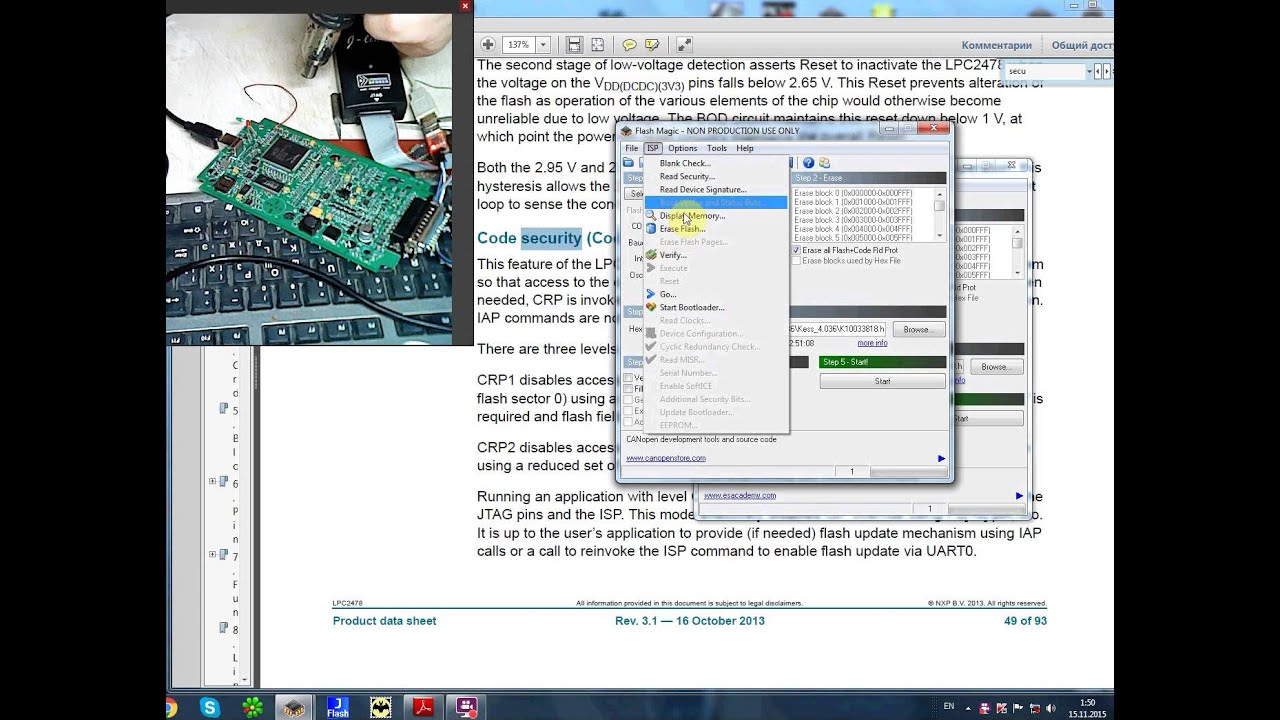Switch to Flash Magic chip icon in taskbar
Screen dimensions: 1280x720
tap(294, 707)
